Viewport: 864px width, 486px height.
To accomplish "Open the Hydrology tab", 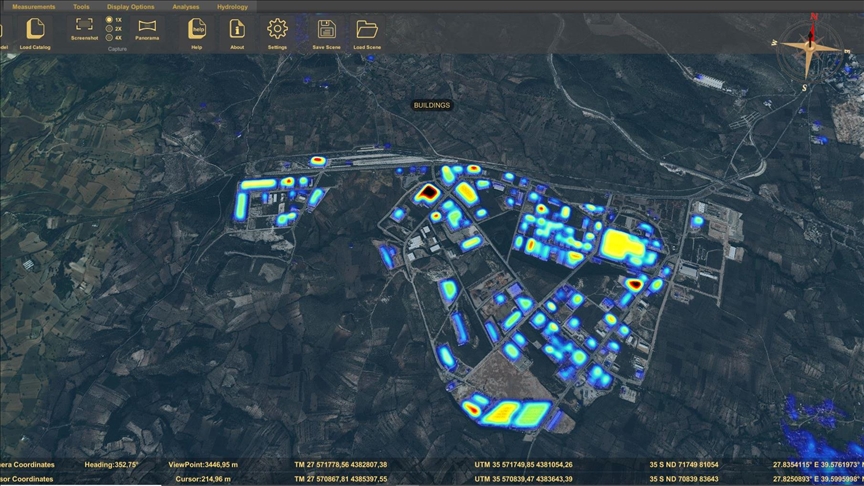I will (232, 6).
